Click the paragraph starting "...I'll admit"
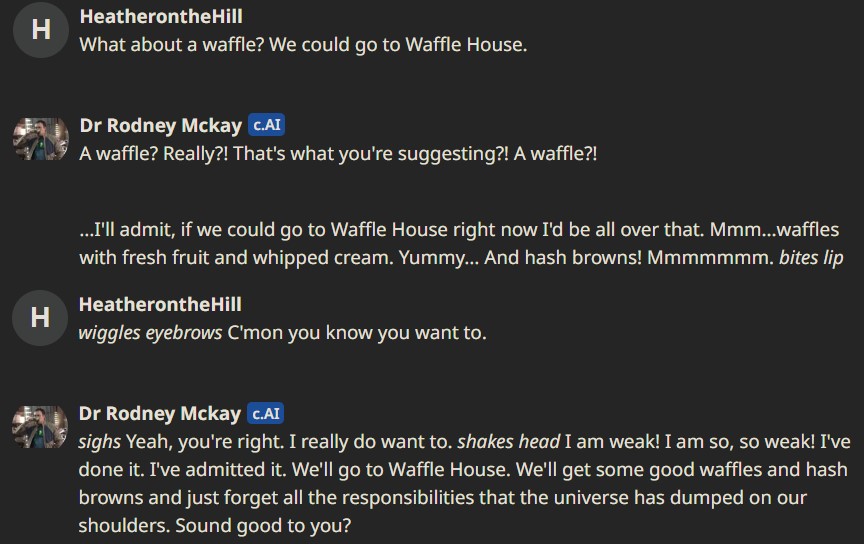Image resolution: width=864 pixels, height=544 pixels. [461, 244]
